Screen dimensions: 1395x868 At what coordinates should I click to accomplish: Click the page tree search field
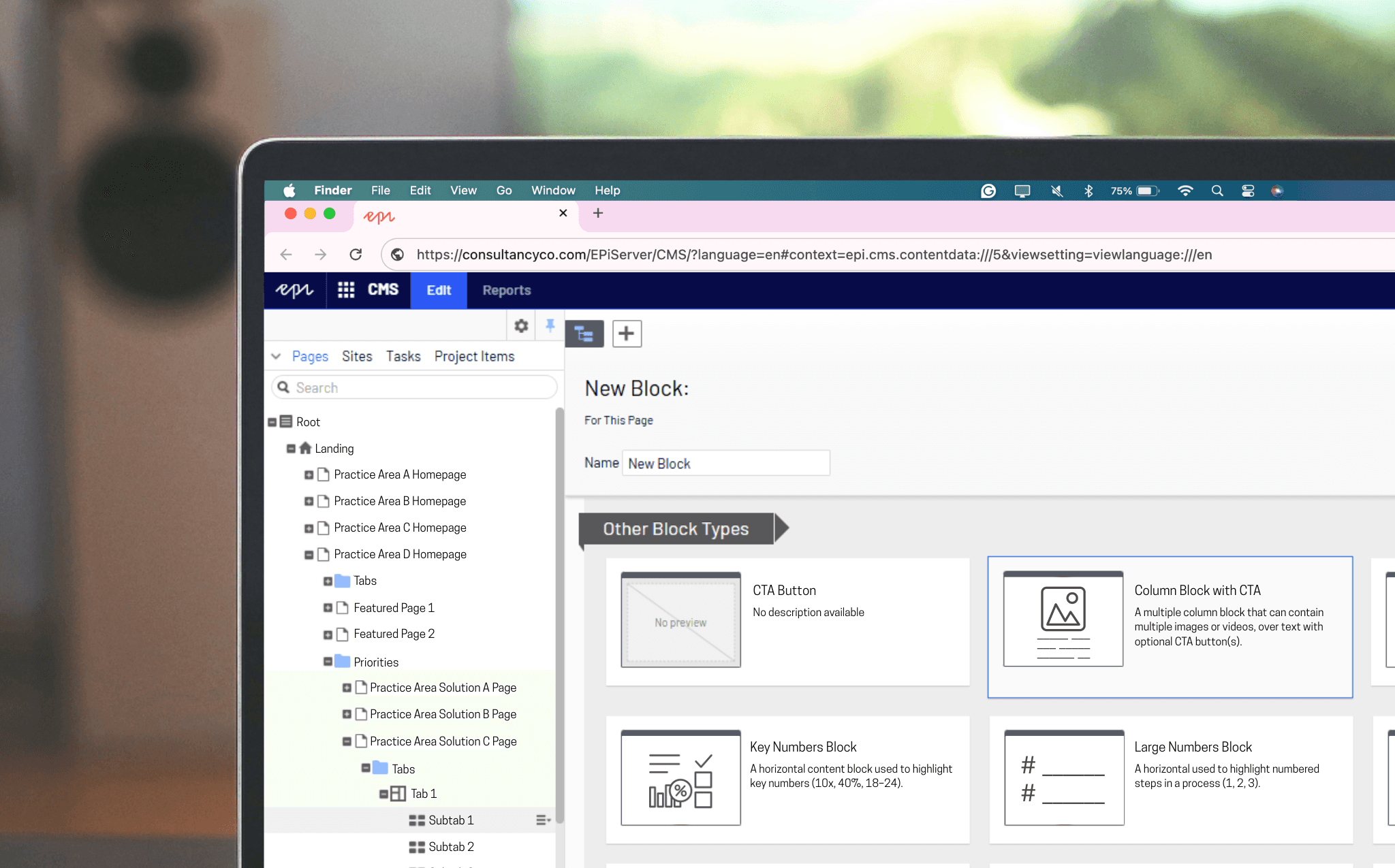414,387
